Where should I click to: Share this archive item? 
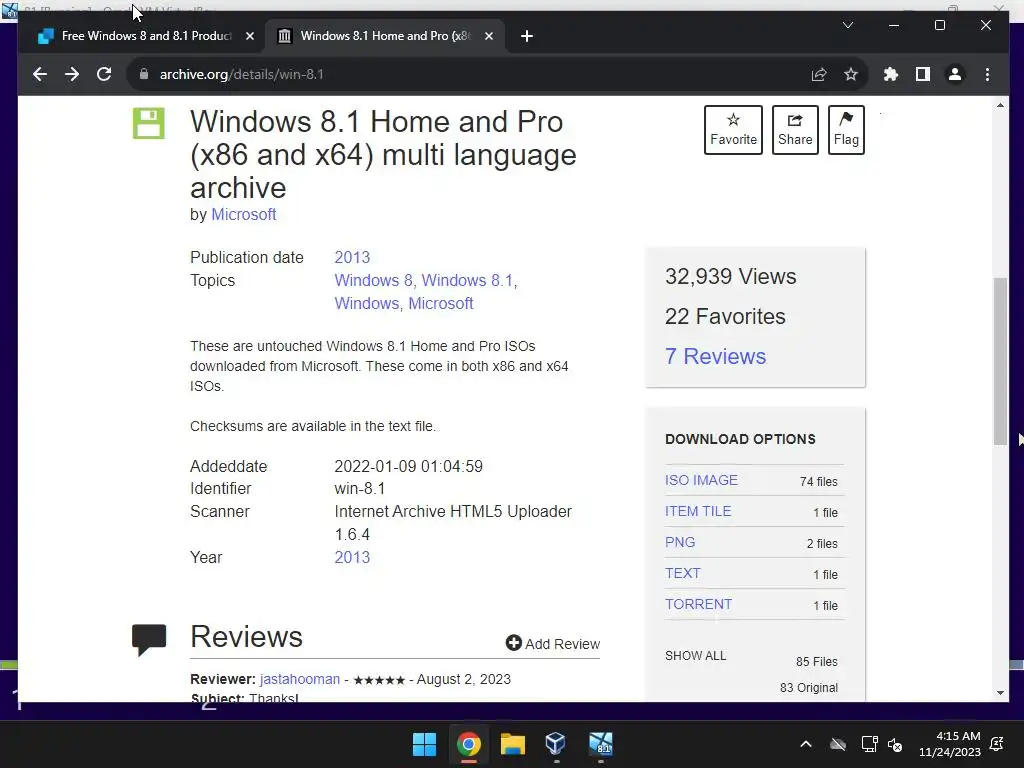click(x=795, y=130)
